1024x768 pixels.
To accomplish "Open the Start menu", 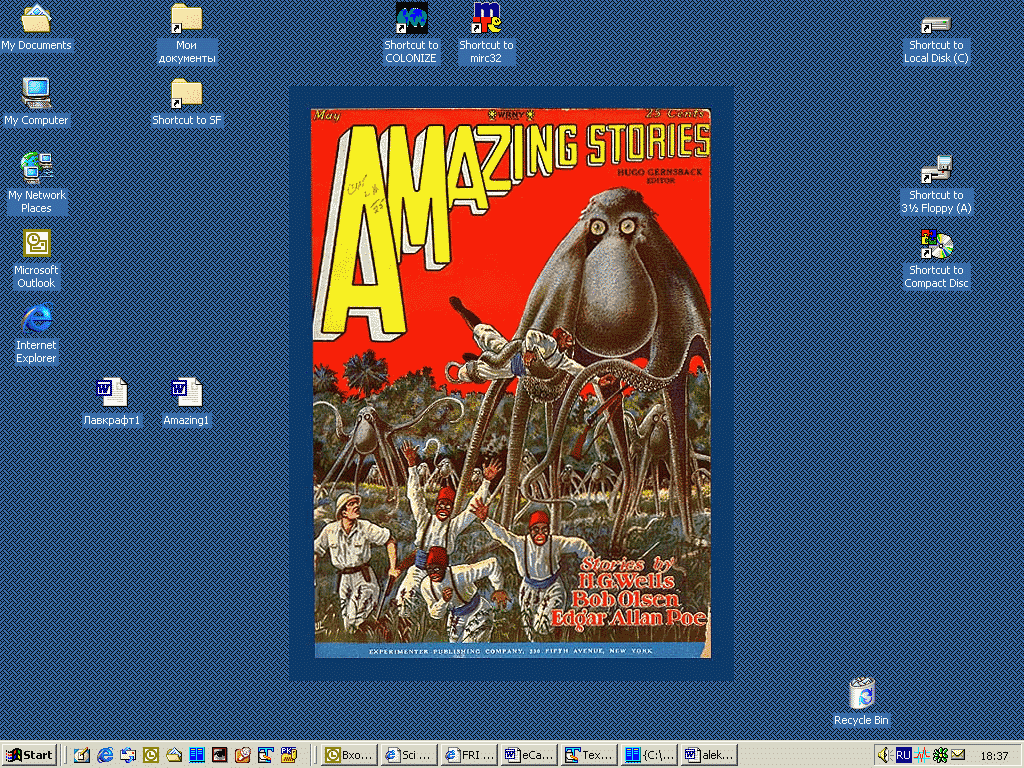I will coord(30,755).
